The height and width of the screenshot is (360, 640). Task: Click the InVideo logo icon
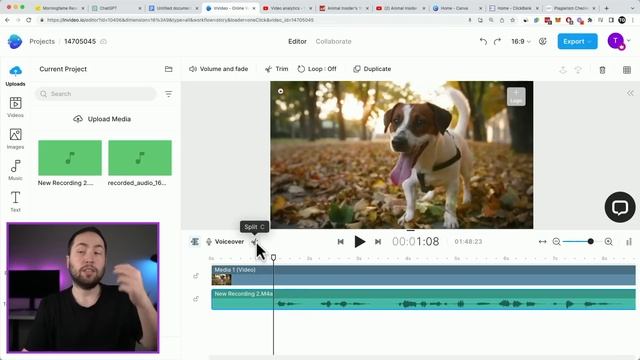(15, 41)
